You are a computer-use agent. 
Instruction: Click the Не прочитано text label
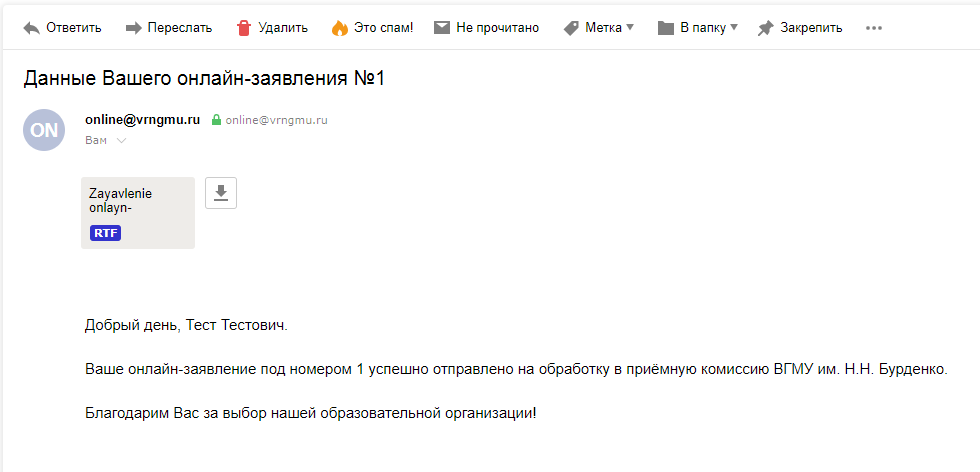click(498, 28)
